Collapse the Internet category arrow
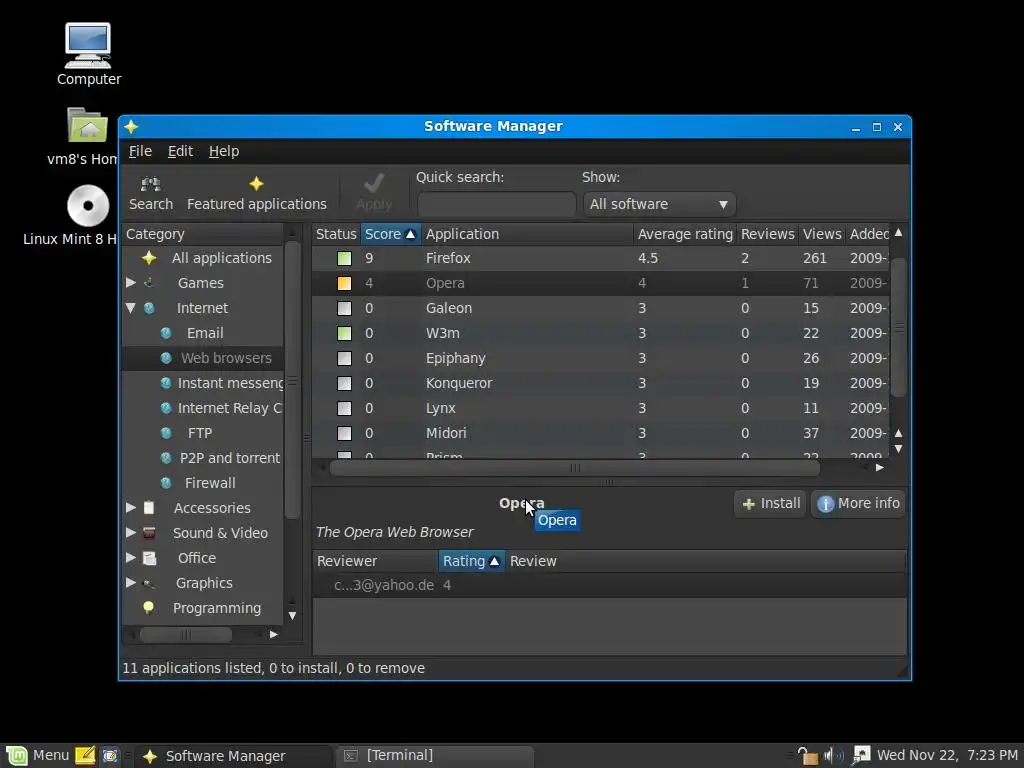Image resolution: width=1024 pixels, height=768 pixels. tap(131, 308)
